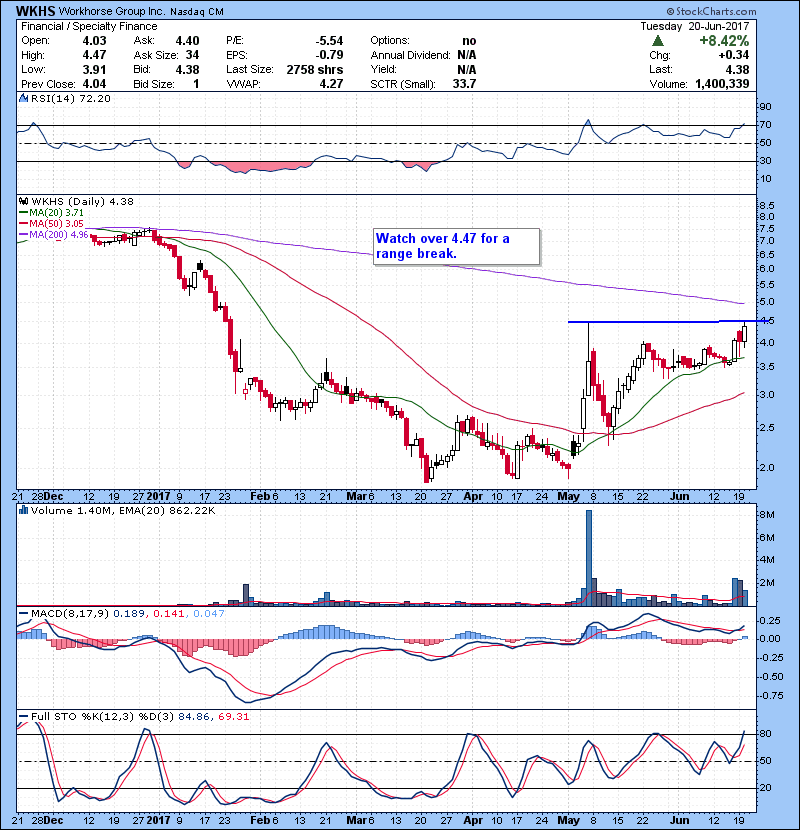Click the volume bars icon beside Volume 1.40M
This screenshot has height=830, width=800.
23,510
